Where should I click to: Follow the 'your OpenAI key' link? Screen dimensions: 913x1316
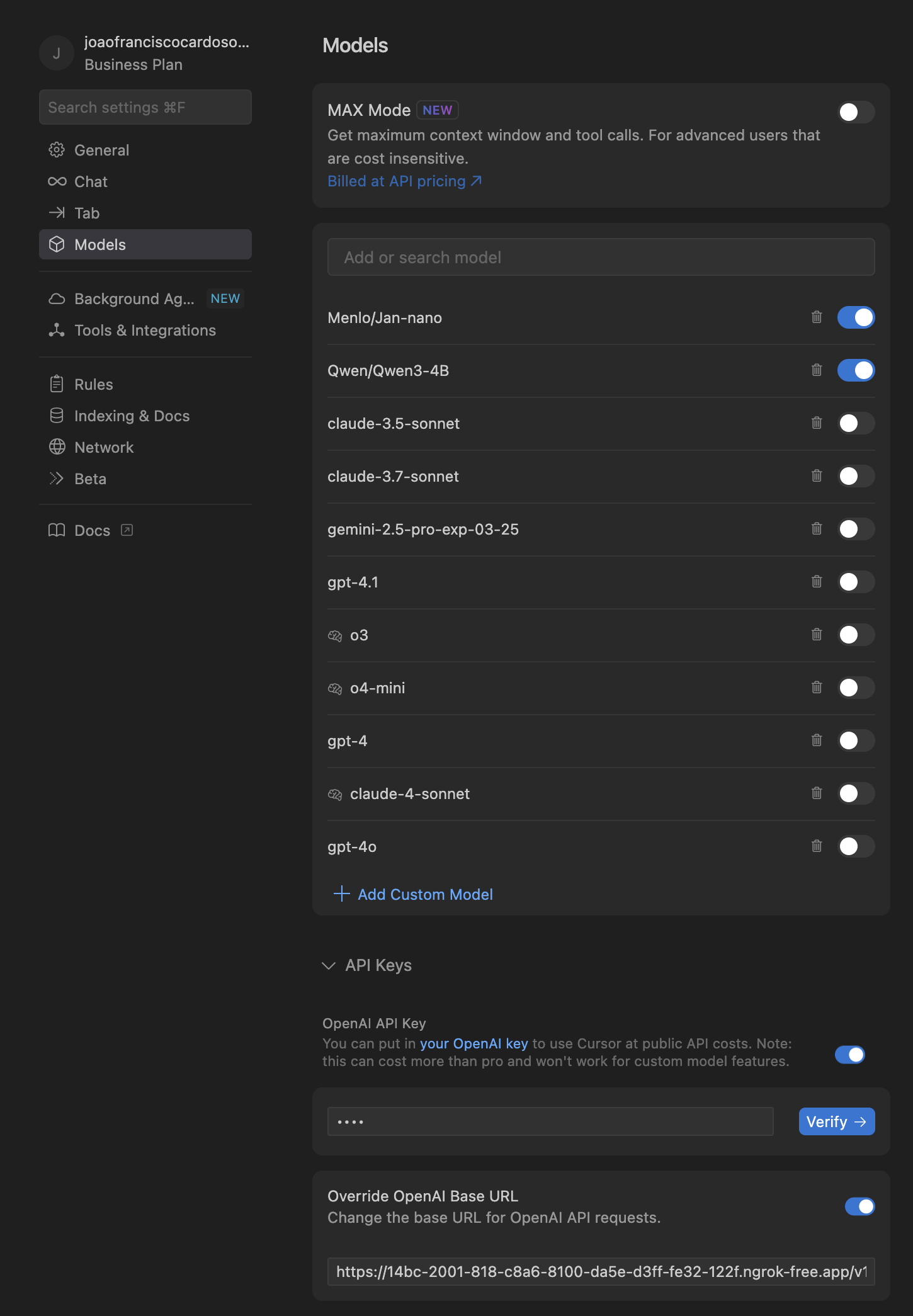pyautogui.click(x=474, y=1043)
